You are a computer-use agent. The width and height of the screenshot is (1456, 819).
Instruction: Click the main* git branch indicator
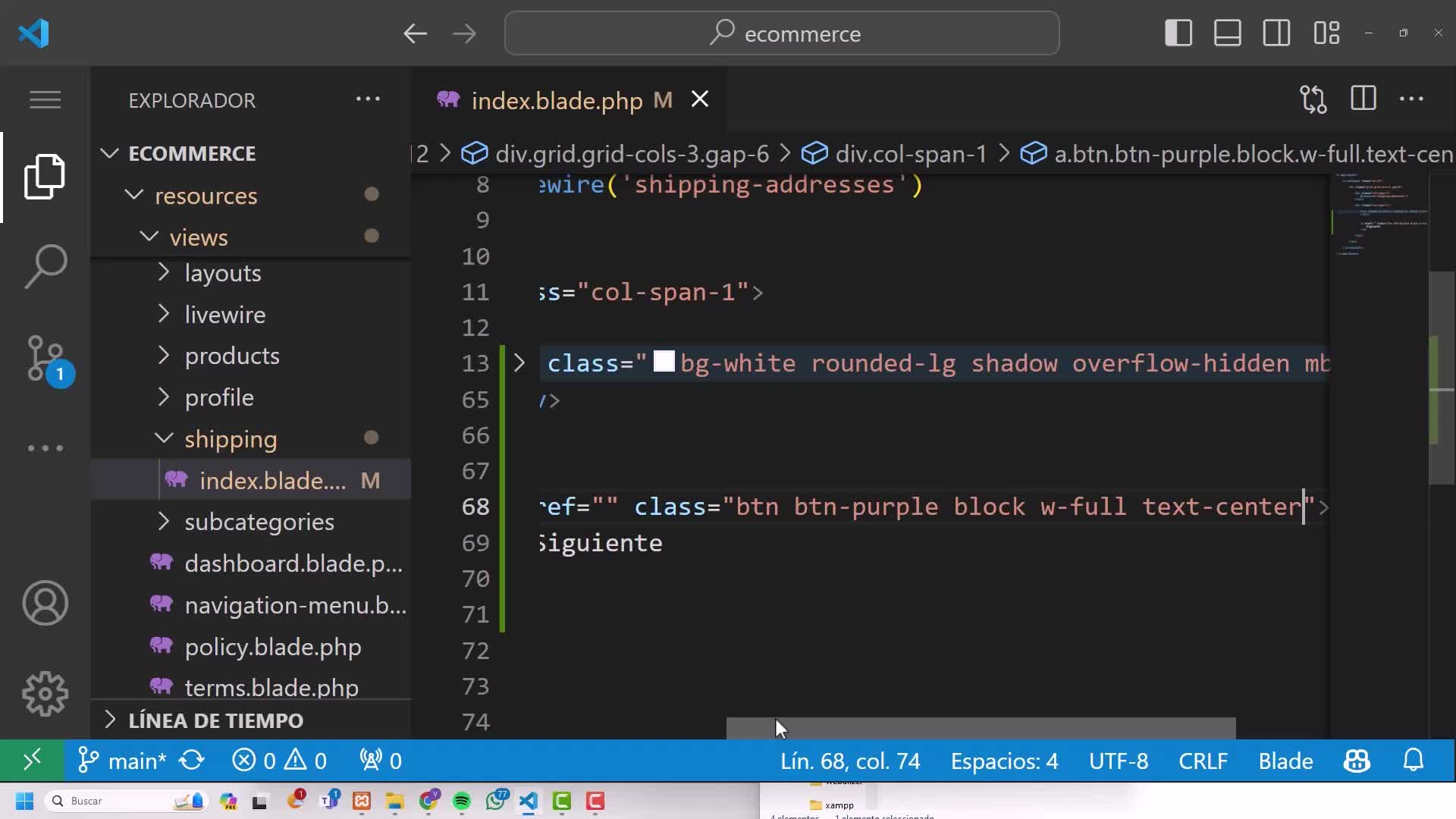tap(123, 761)
